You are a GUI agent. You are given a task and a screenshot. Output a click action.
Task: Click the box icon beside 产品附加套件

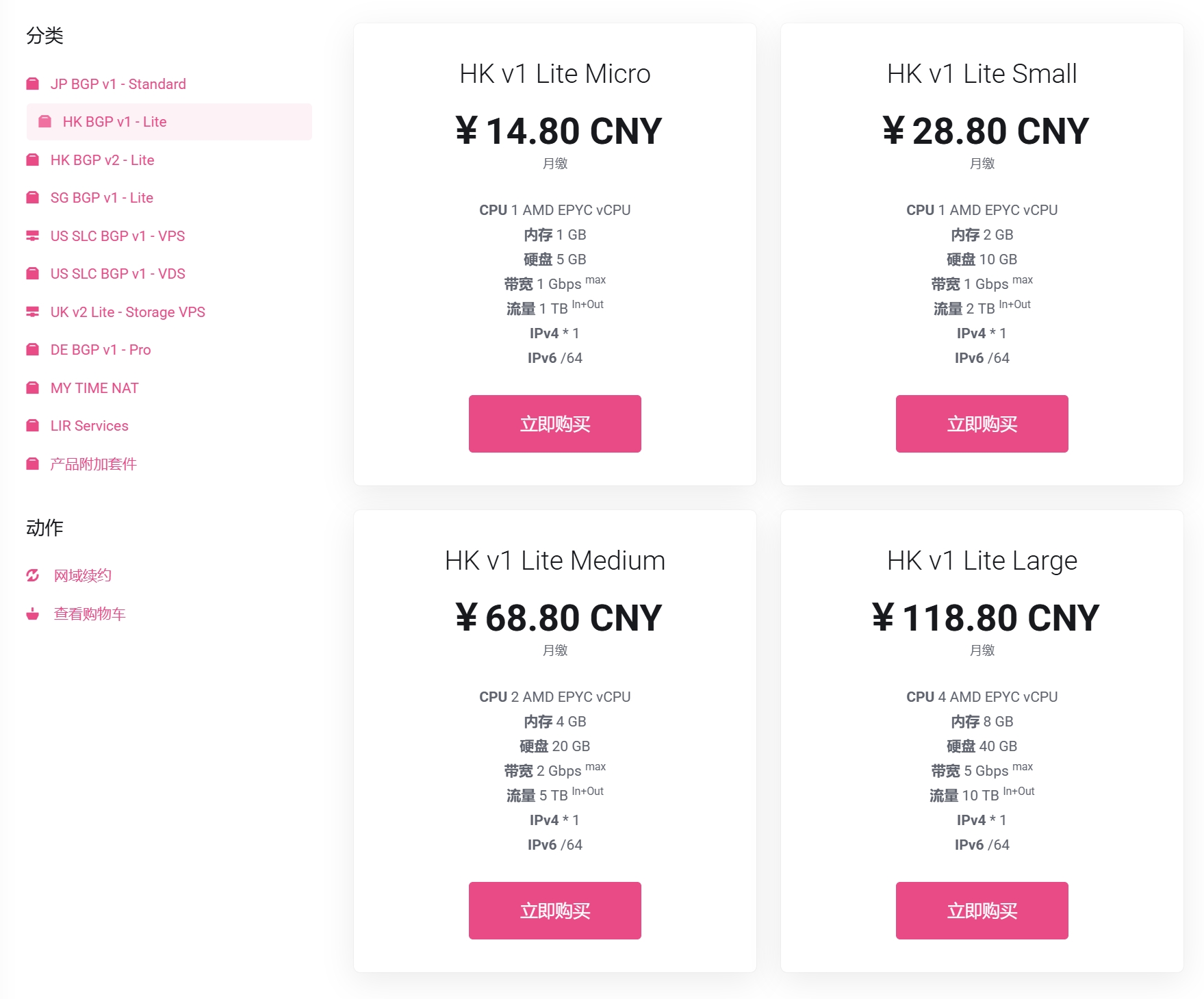click(x=32, y=464)
